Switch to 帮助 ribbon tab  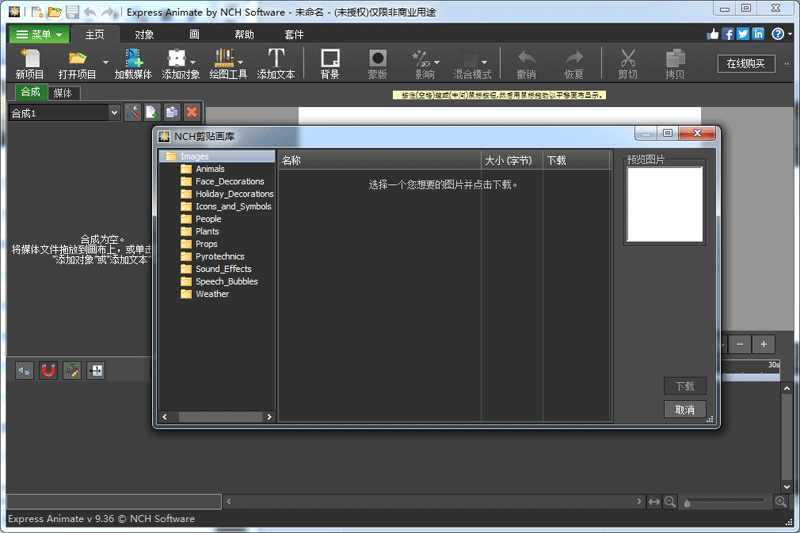point(244,35)
